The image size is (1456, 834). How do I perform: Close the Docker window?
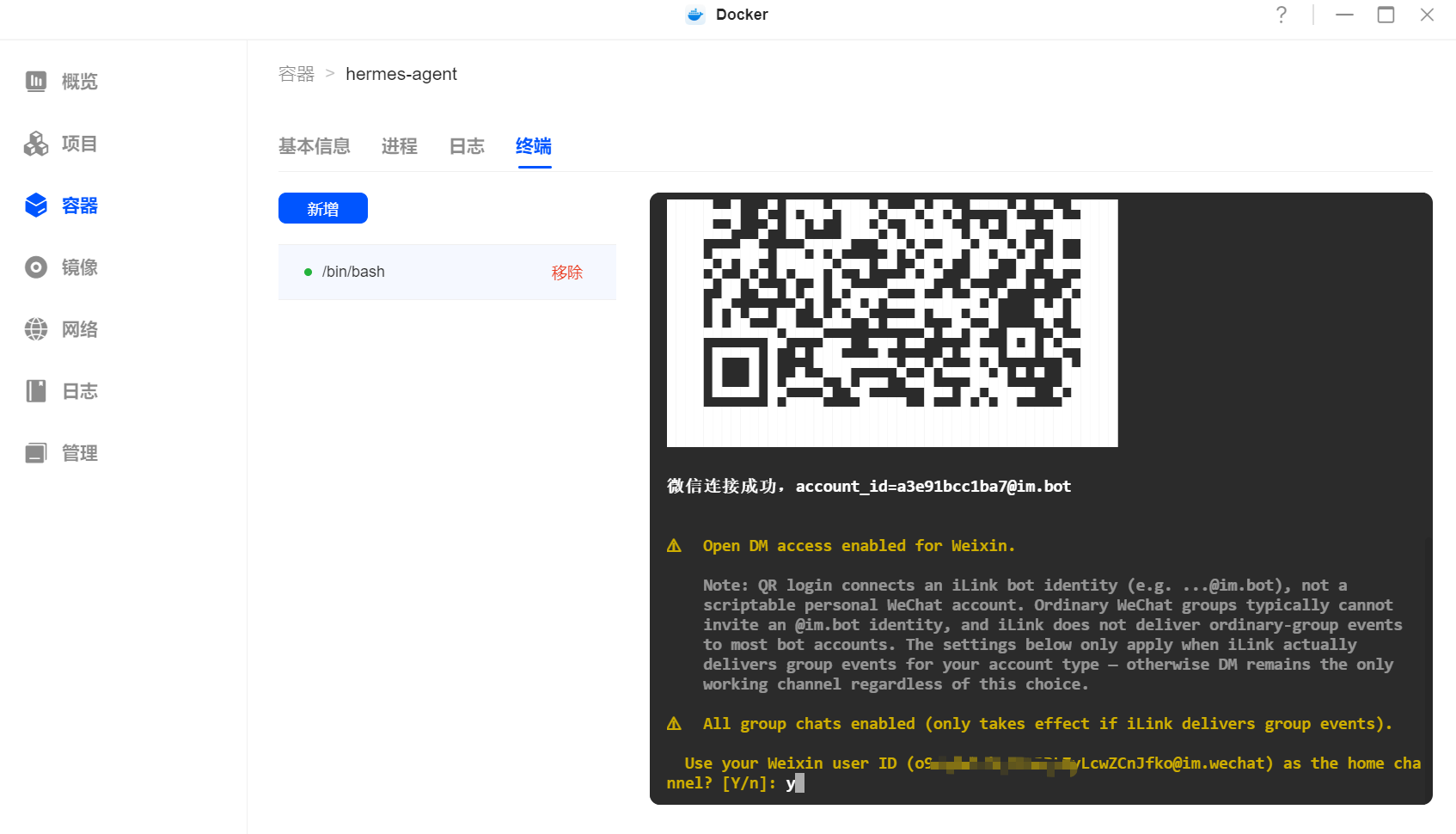[1427, 15]
